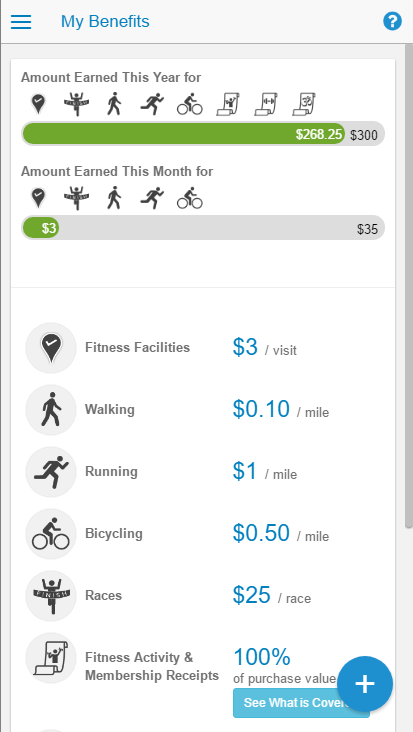The image size is (413, 732).
Task: Click the dumbbell receipt icon in yearly row
Action: click(x=266, y=104)
